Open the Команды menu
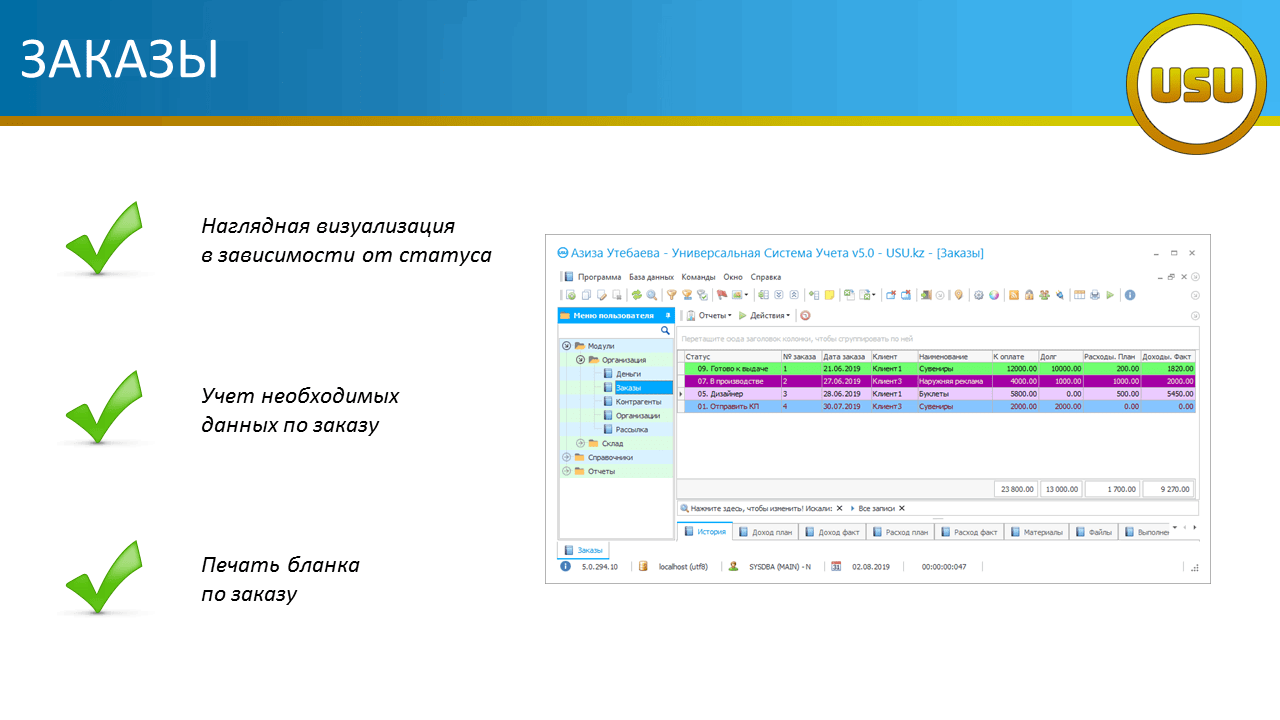Viewport: 1280px width, 720px height. click(698, 277)
